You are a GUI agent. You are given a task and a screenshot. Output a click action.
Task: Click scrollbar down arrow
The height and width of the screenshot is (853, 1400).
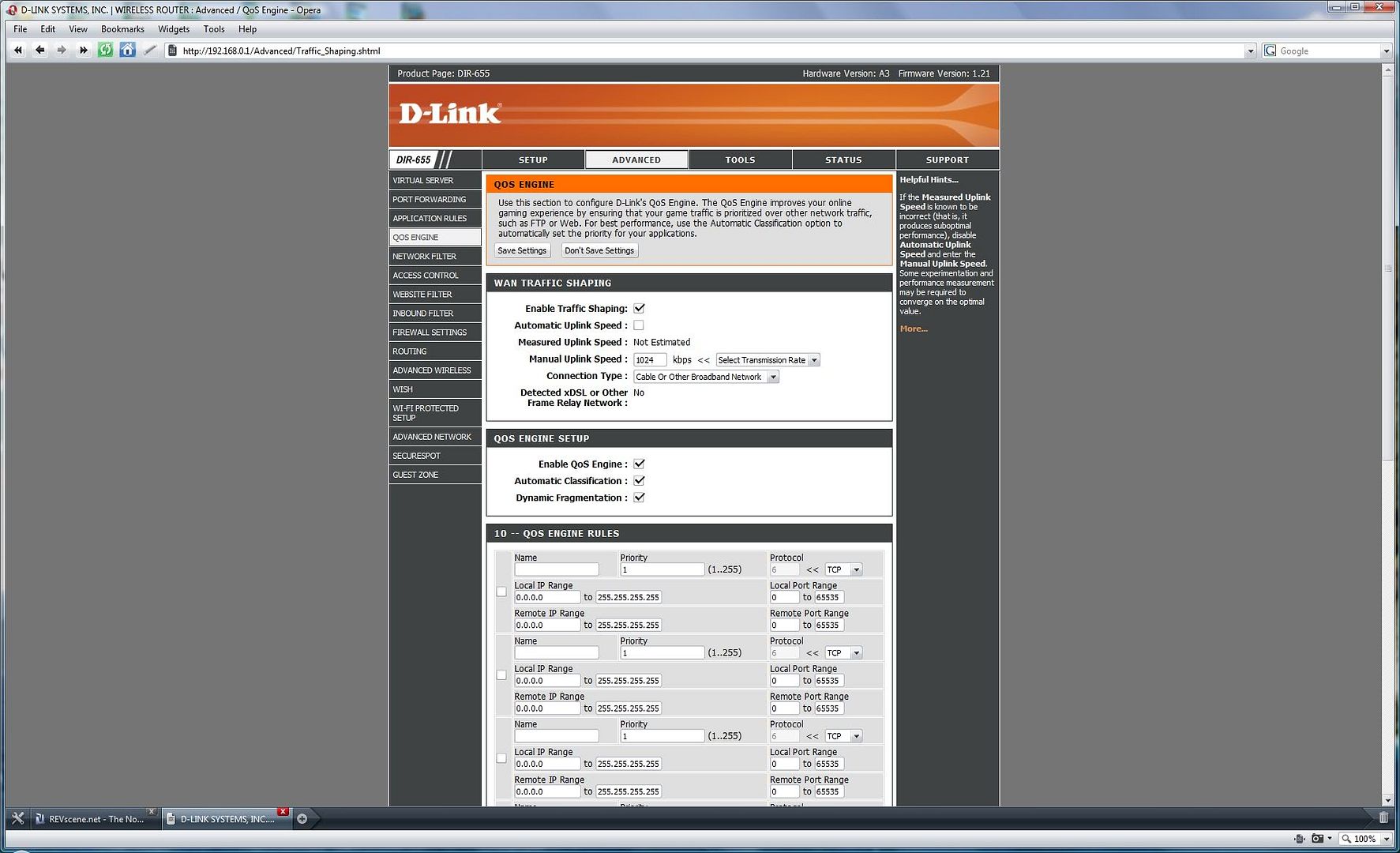tap(1387, 800)
